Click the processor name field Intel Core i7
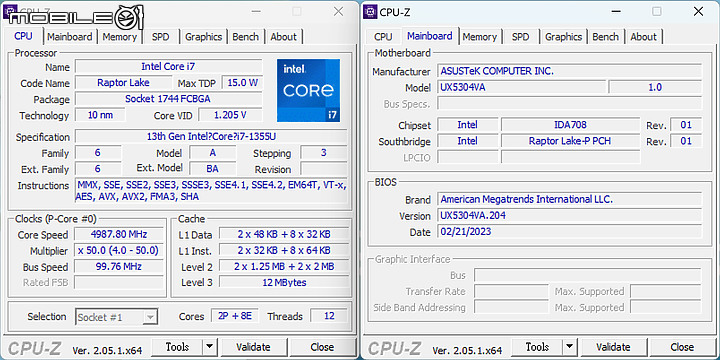The image size is (720, 360). pyautogui.click(x=169, y=67)
